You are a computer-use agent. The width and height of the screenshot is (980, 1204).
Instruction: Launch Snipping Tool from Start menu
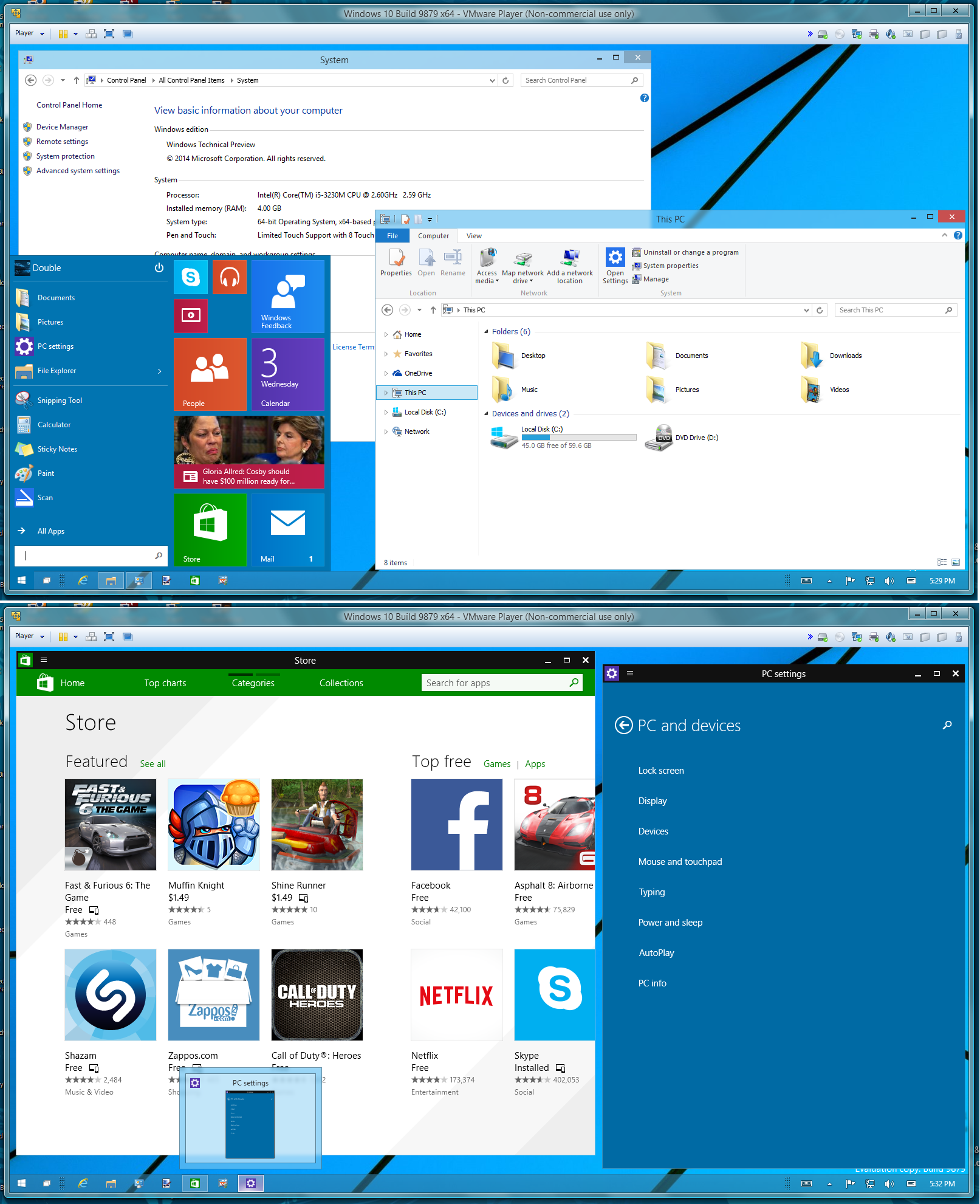click(60, 401)
